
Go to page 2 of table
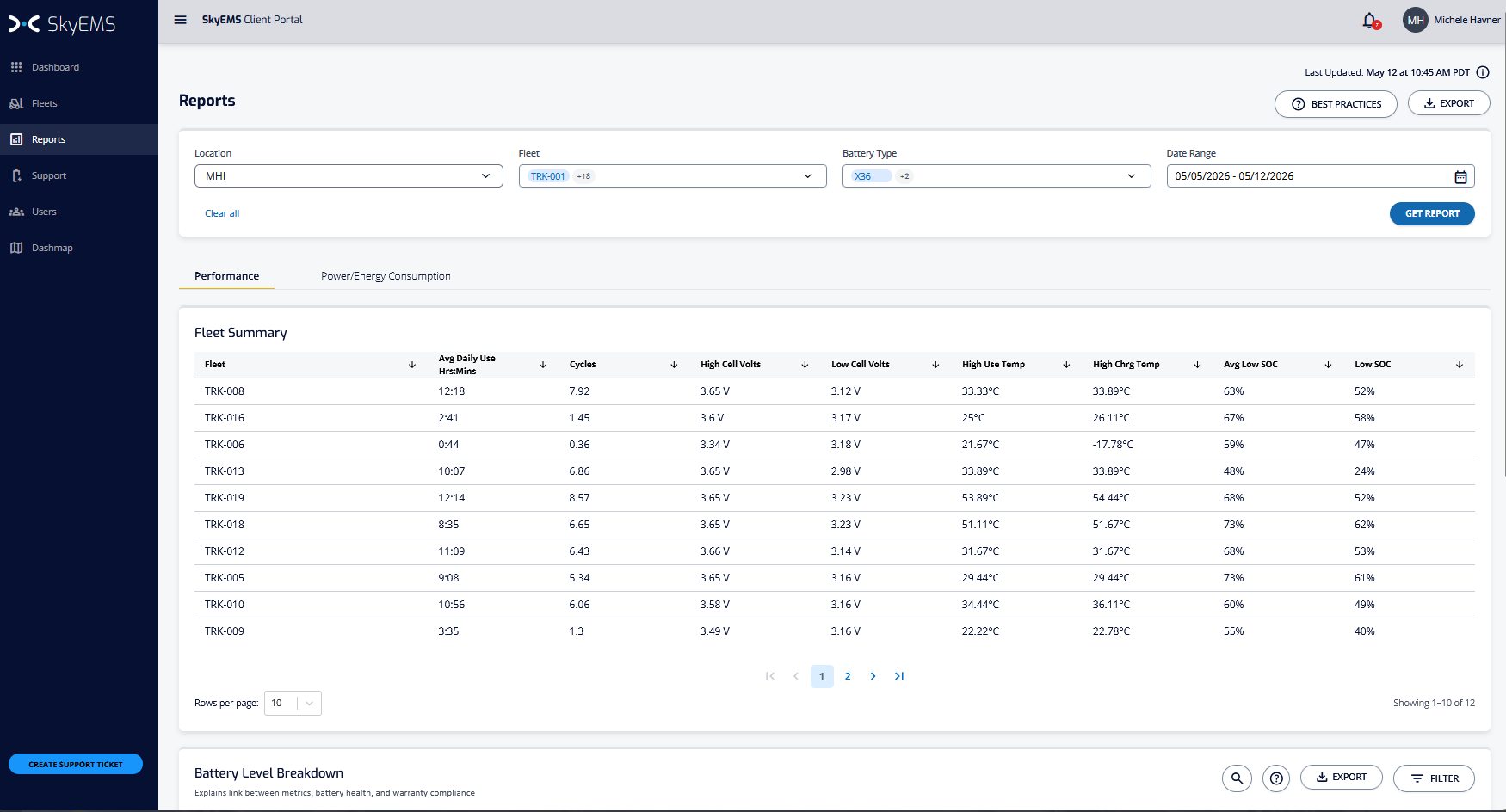[848, 676]
